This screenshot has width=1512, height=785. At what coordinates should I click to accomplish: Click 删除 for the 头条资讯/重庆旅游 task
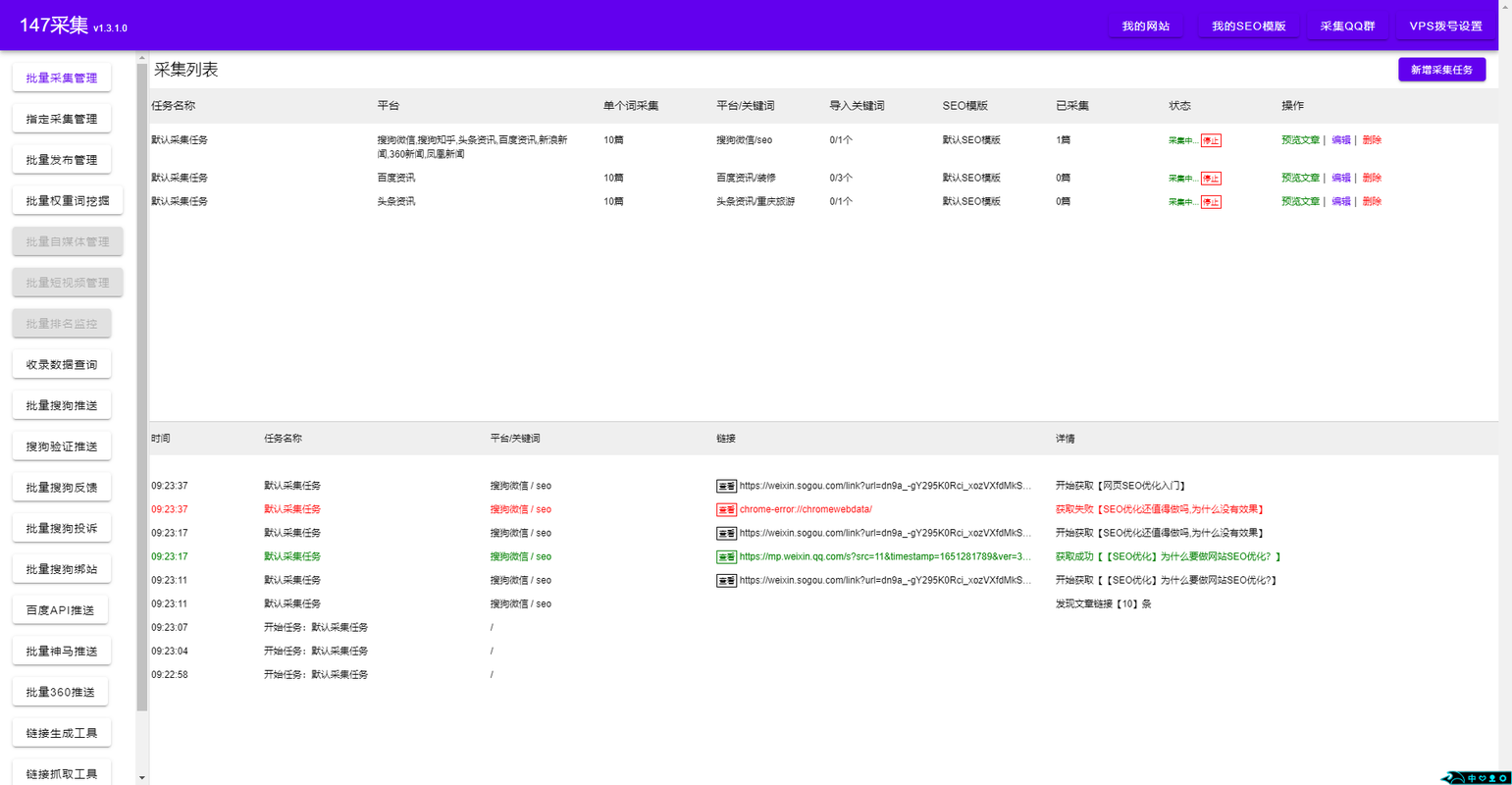pos(1372,201)
